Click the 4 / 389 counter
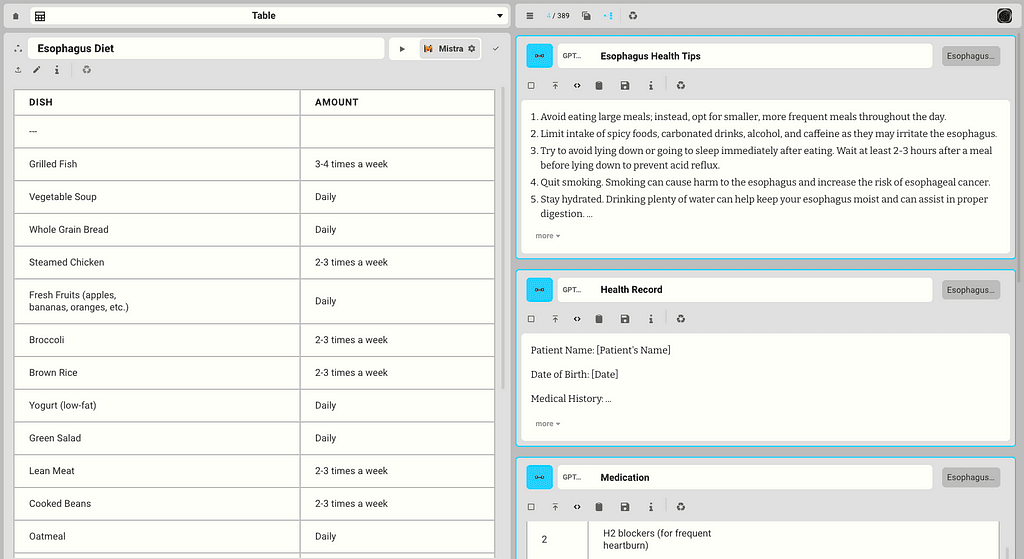 [x=558, y=16]
